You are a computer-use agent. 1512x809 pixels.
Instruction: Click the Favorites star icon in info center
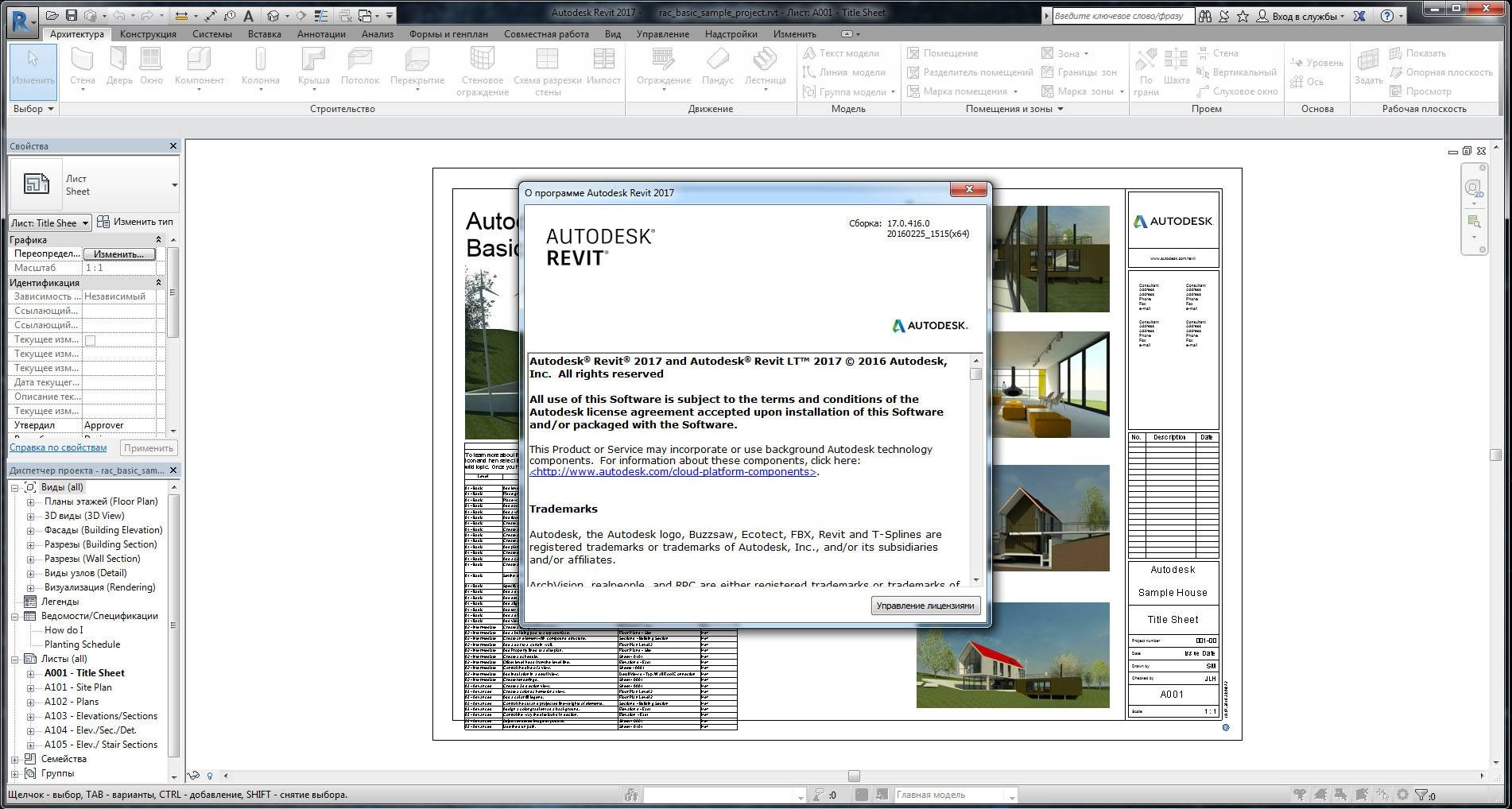pyautogui.click(x=1243, y=15)
